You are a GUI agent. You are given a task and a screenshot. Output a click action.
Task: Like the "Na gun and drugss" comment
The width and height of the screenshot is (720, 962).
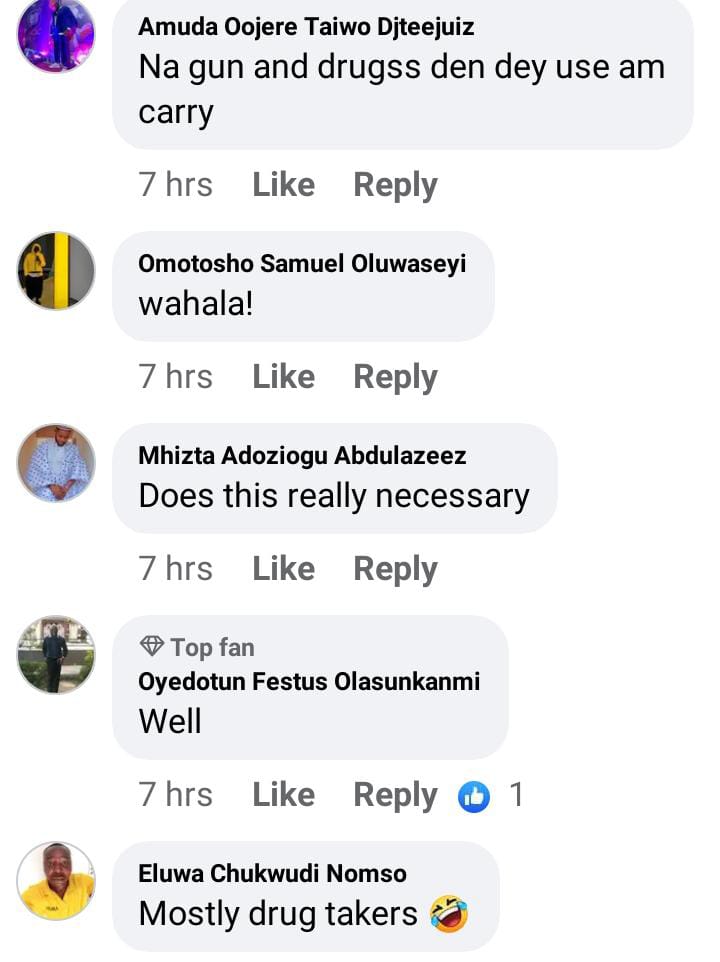[x=283, y=185]
